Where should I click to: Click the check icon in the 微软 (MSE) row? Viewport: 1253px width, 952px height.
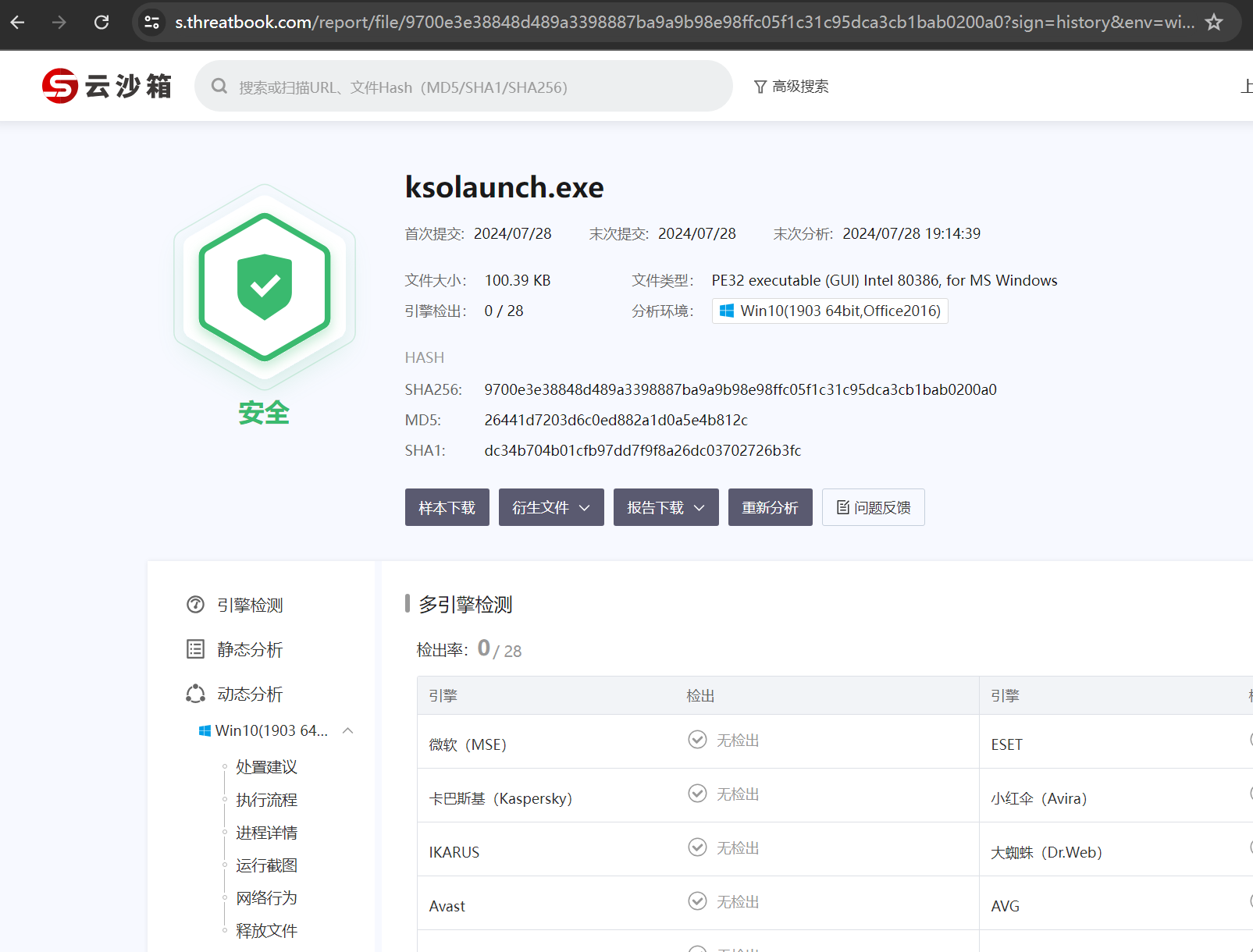(x=697, y=739)
